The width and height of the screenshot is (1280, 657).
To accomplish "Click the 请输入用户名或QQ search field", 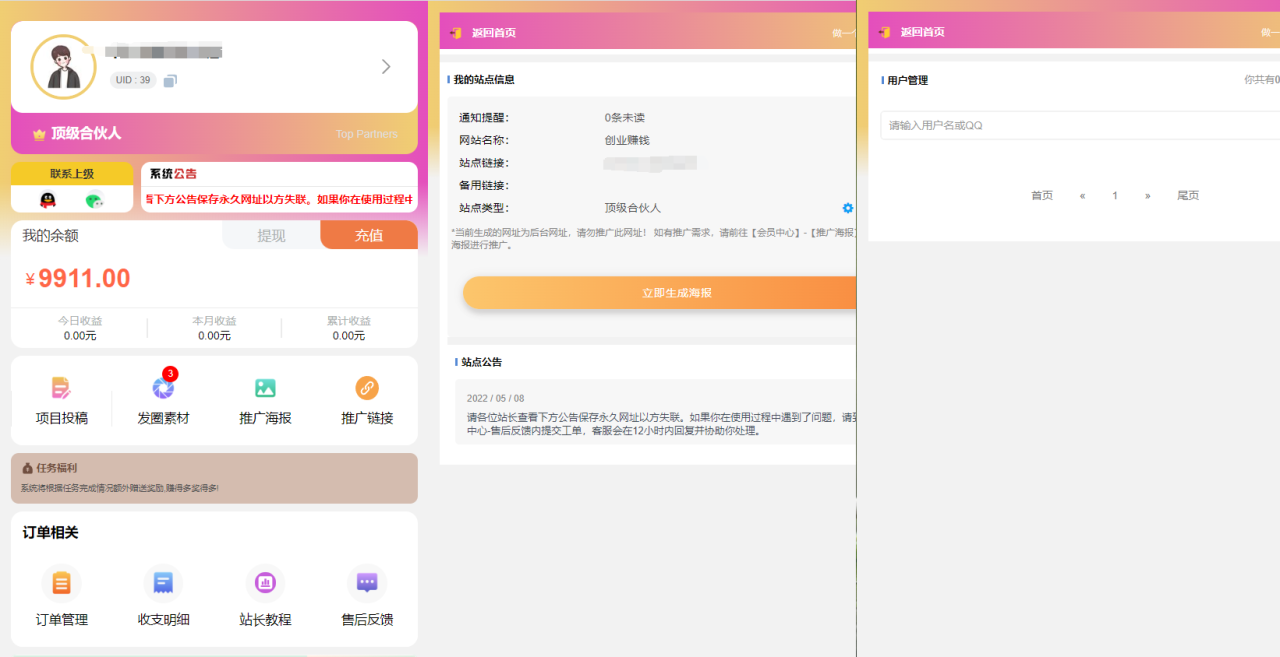I will (x=1070, y=125).
